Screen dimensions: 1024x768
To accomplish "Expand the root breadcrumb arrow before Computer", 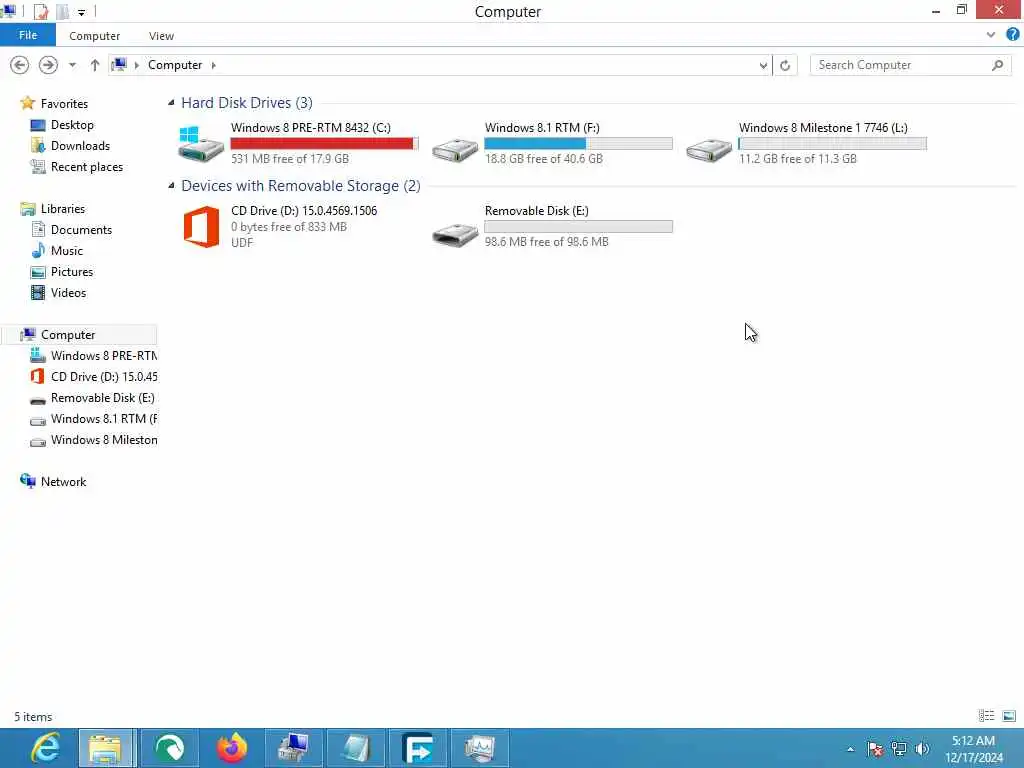I will pos(136,65).
